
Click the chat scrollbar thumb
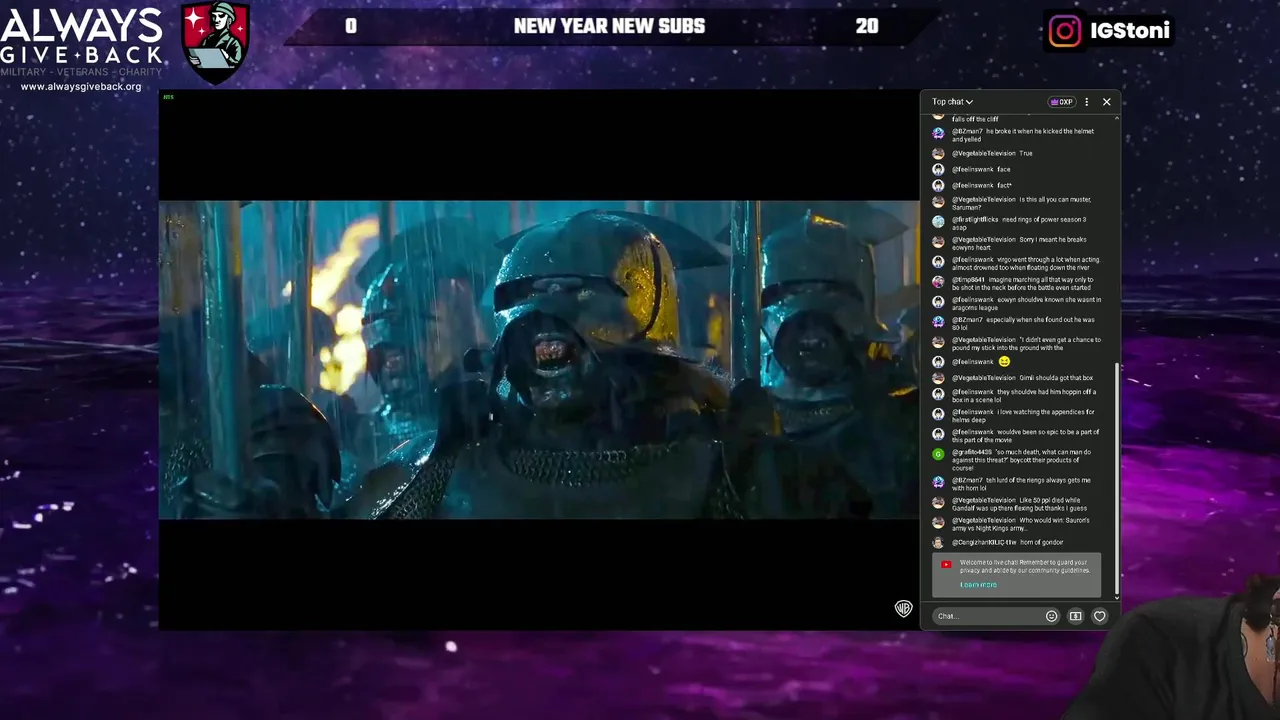[x=1118, y=480]
